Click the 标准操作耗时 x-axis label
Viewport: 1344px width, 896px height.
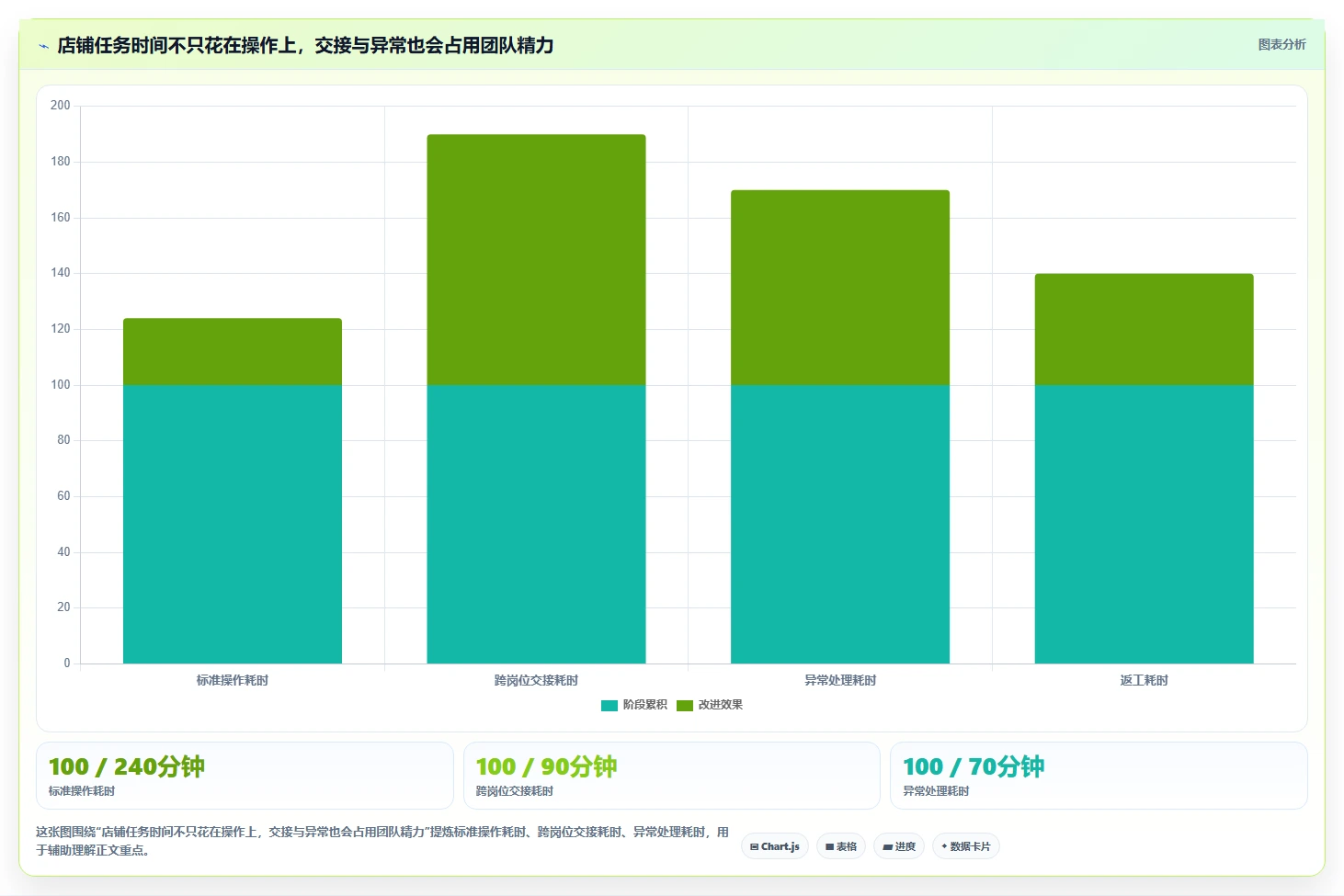click(233, 680)
